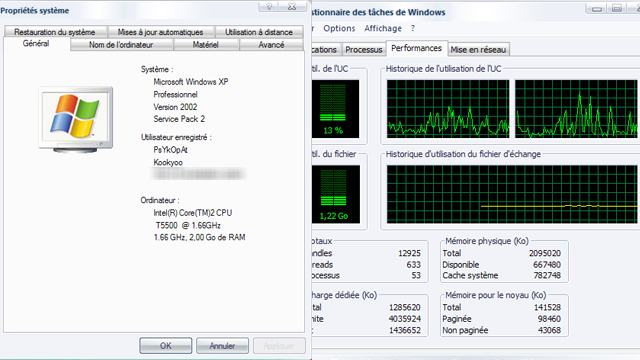Switch to the Matériel tab
The image size is (640, 360).
coord(206,45)
